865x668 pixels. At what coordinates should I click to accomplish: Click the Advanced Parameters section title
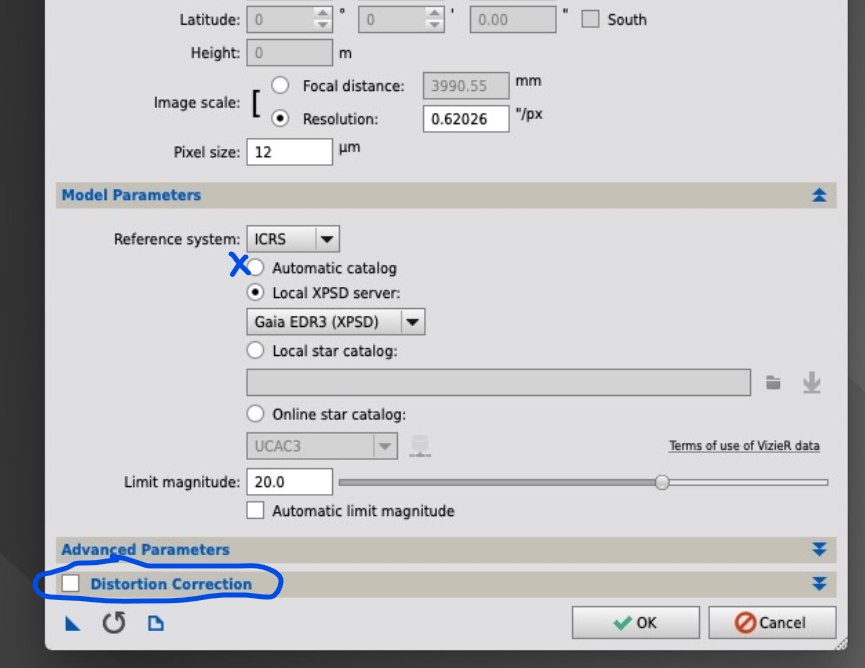[x=146, y=549]
